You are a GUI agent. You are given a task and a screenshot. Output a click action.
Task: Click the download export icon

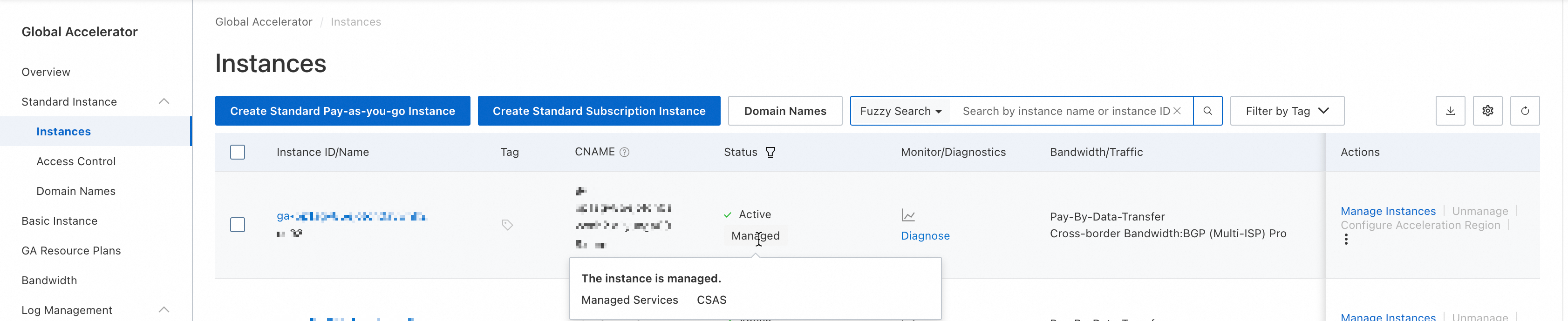tap(1450, 111)
